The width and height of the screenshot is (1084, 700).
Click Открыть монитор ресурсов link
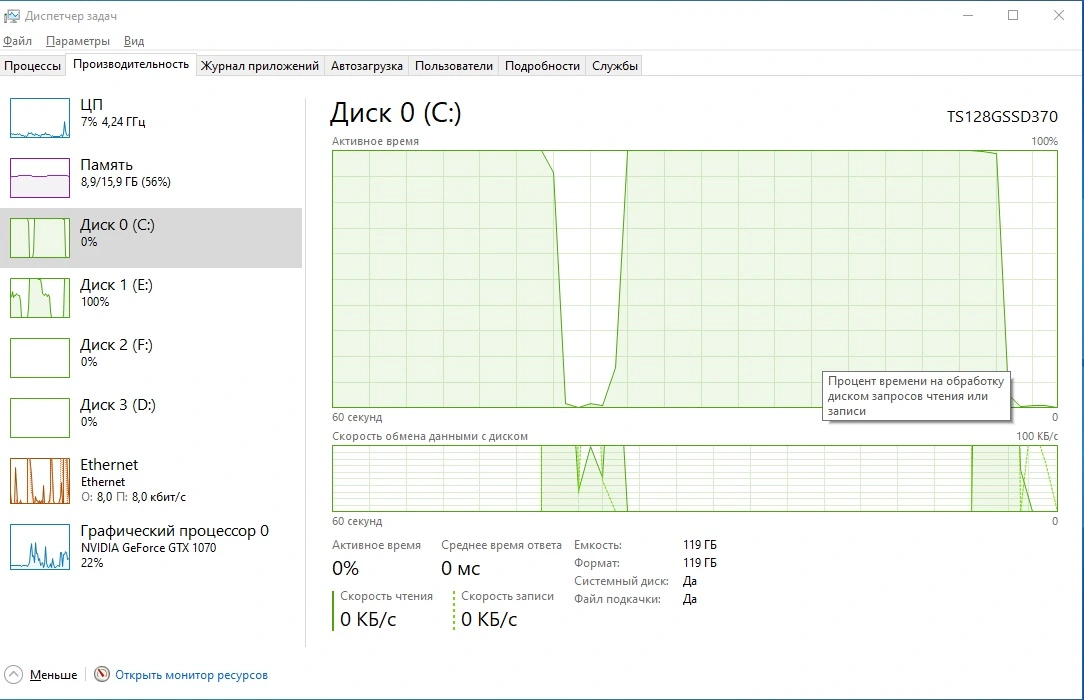point(191,675)
